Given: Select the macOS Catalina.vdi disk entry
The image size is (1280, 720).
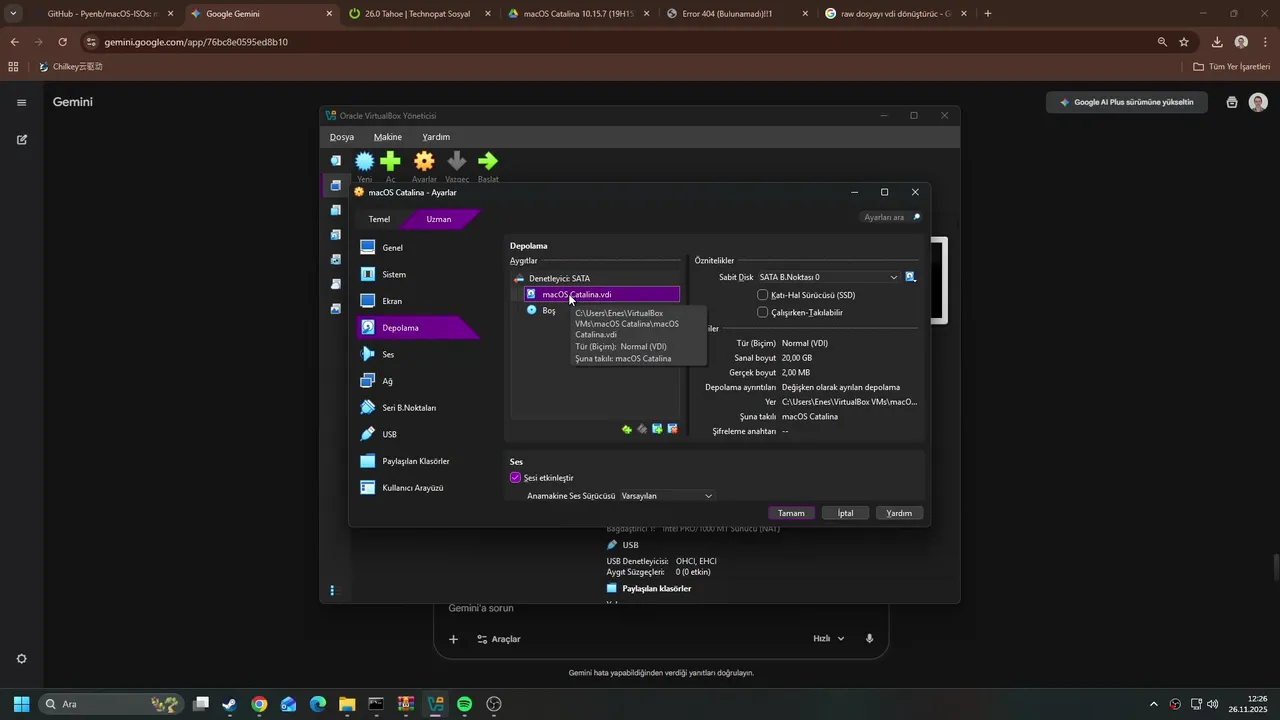Looking at the screenshot, I should click(602, 294).
